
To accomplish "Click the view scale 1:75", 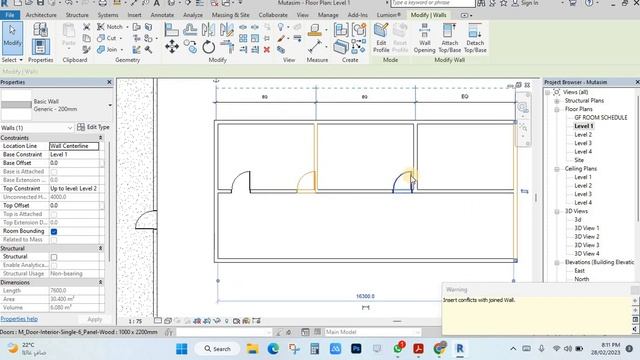I will click(135, 322).
